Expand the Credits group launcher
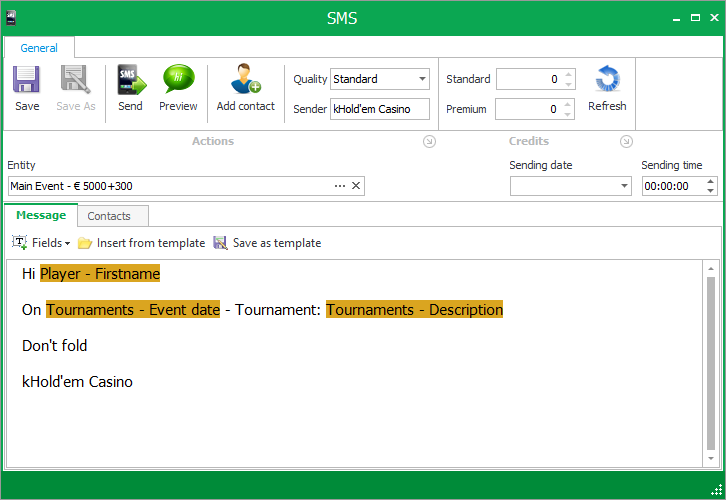This screenshot has height=500, width=726. (626, 142)
